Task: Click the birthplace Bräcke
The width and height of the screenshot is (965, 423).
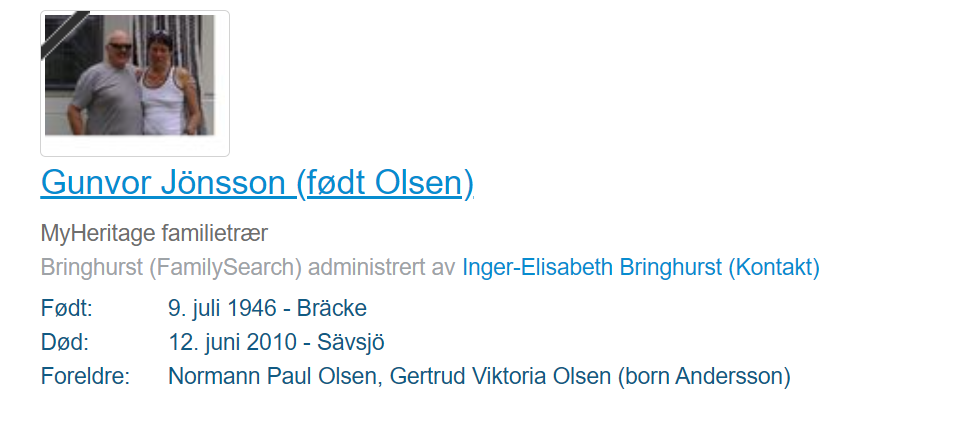Action: point(332,308)
